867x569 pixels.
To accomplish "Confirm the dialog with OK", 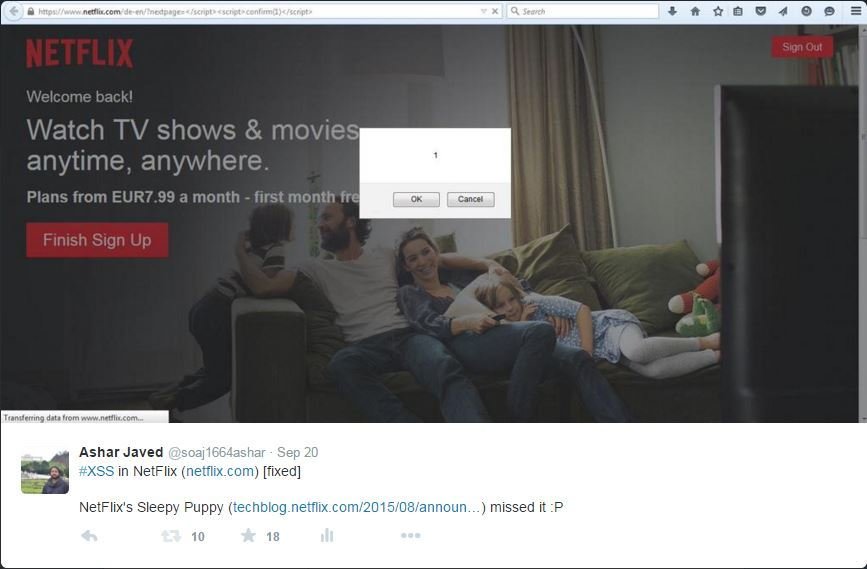I will tap(416, 199).
